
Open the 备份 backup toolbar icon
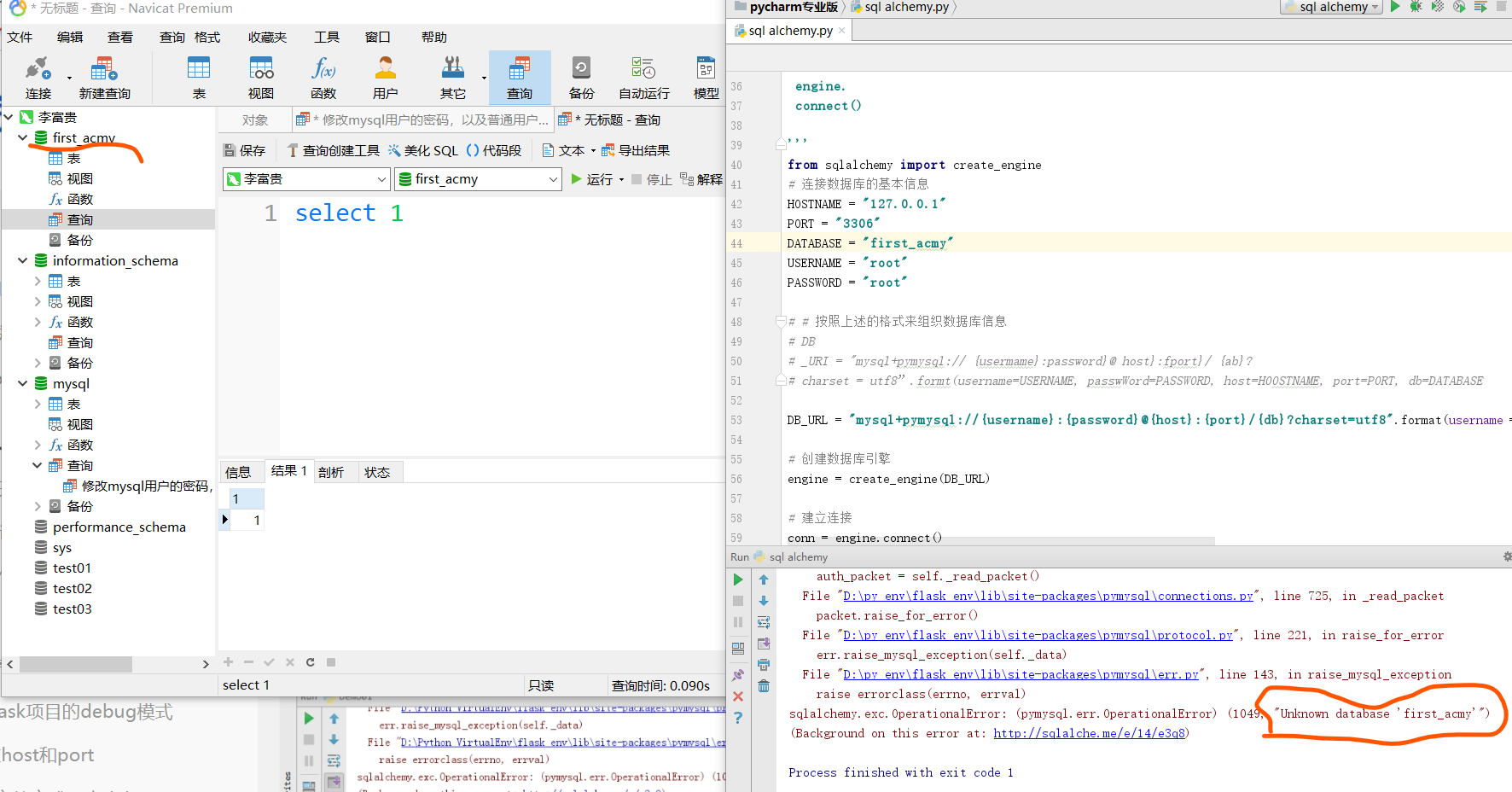point(582,78)
